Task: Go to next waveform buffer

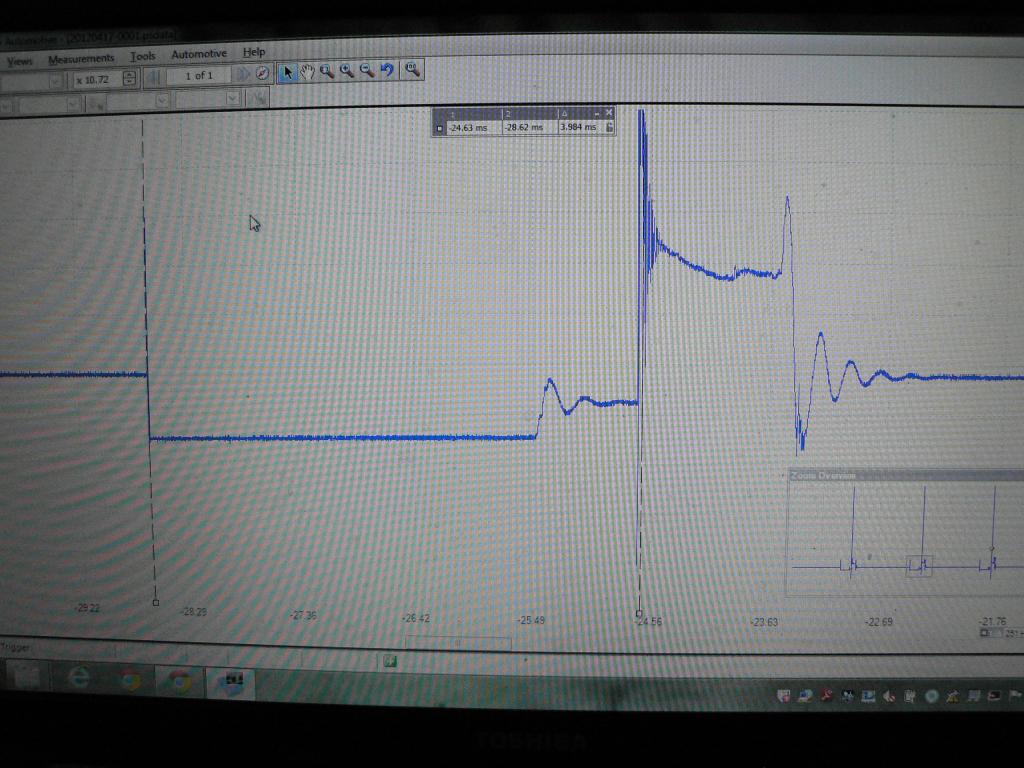Action: click(x=244, y=74)
